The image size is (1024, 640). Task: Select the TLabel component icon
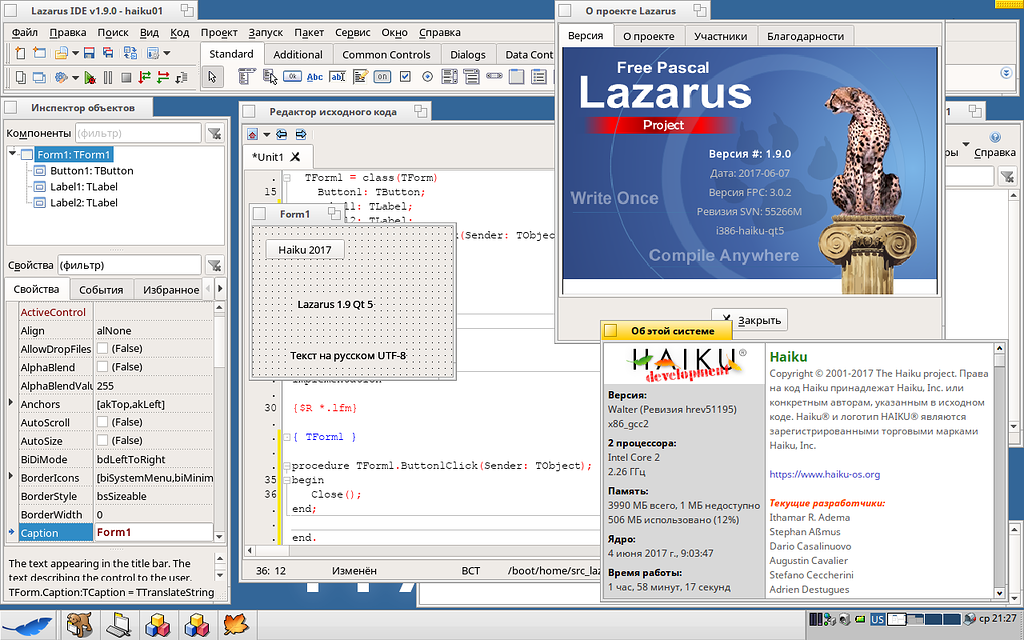[x=316, y=75]
